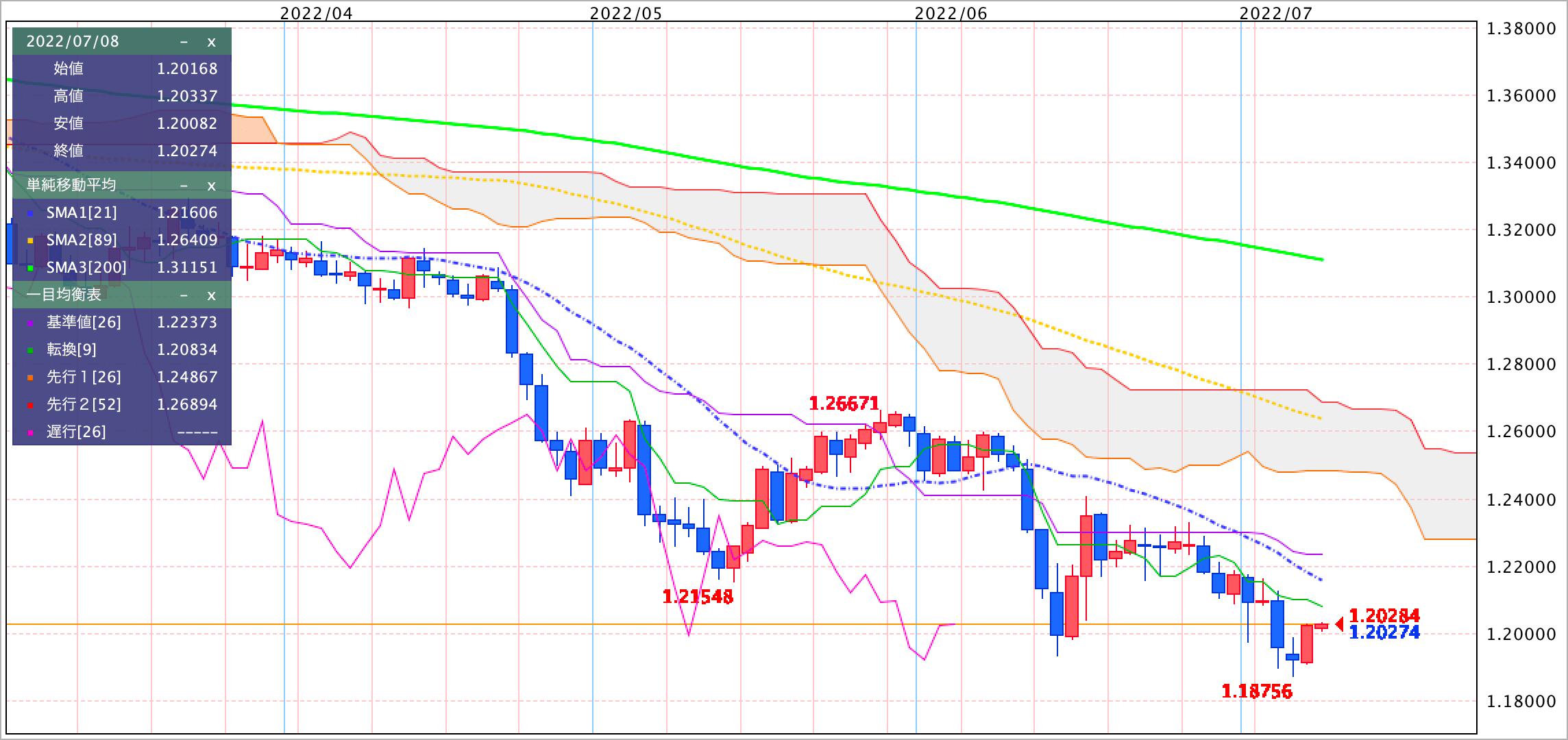
Task: Click the 基準値[26] label
Action: (x=84, y=323)
